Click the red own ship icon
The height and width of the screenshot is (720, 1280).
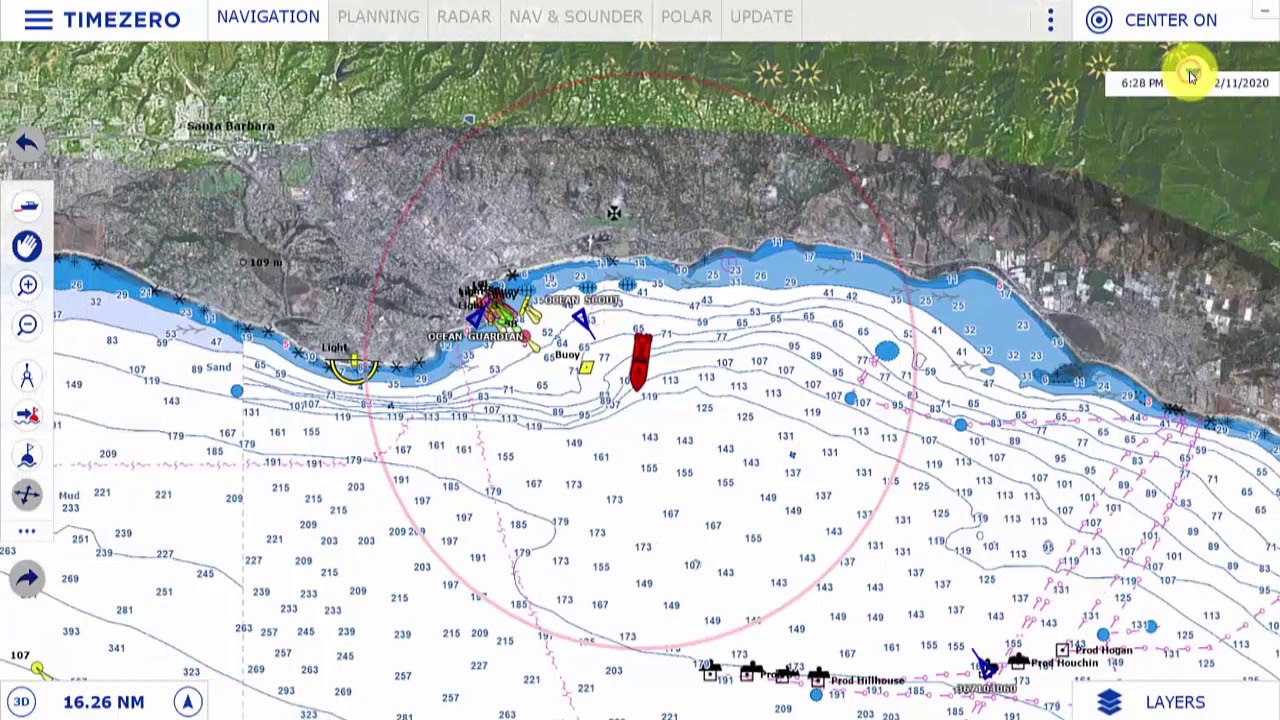click(x=640, y=361)
